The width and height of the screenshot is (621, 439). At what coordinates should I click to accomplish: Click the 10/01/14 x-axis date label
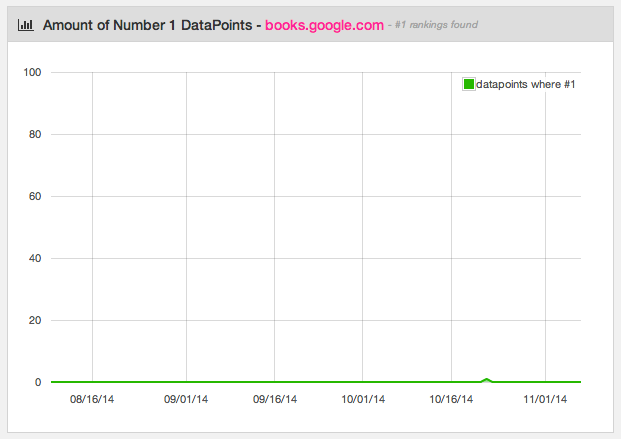[363, 399]
